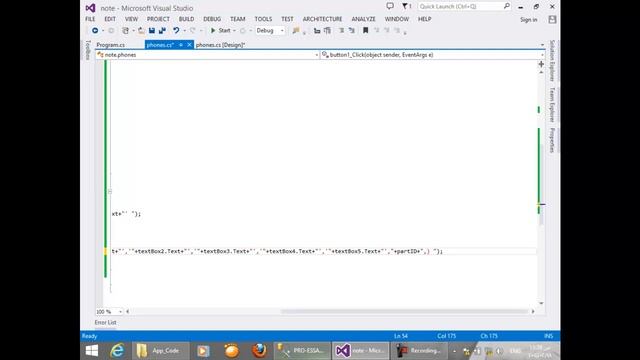
Task: Click the member list icon after Find in Files
Action: point(317,31)
